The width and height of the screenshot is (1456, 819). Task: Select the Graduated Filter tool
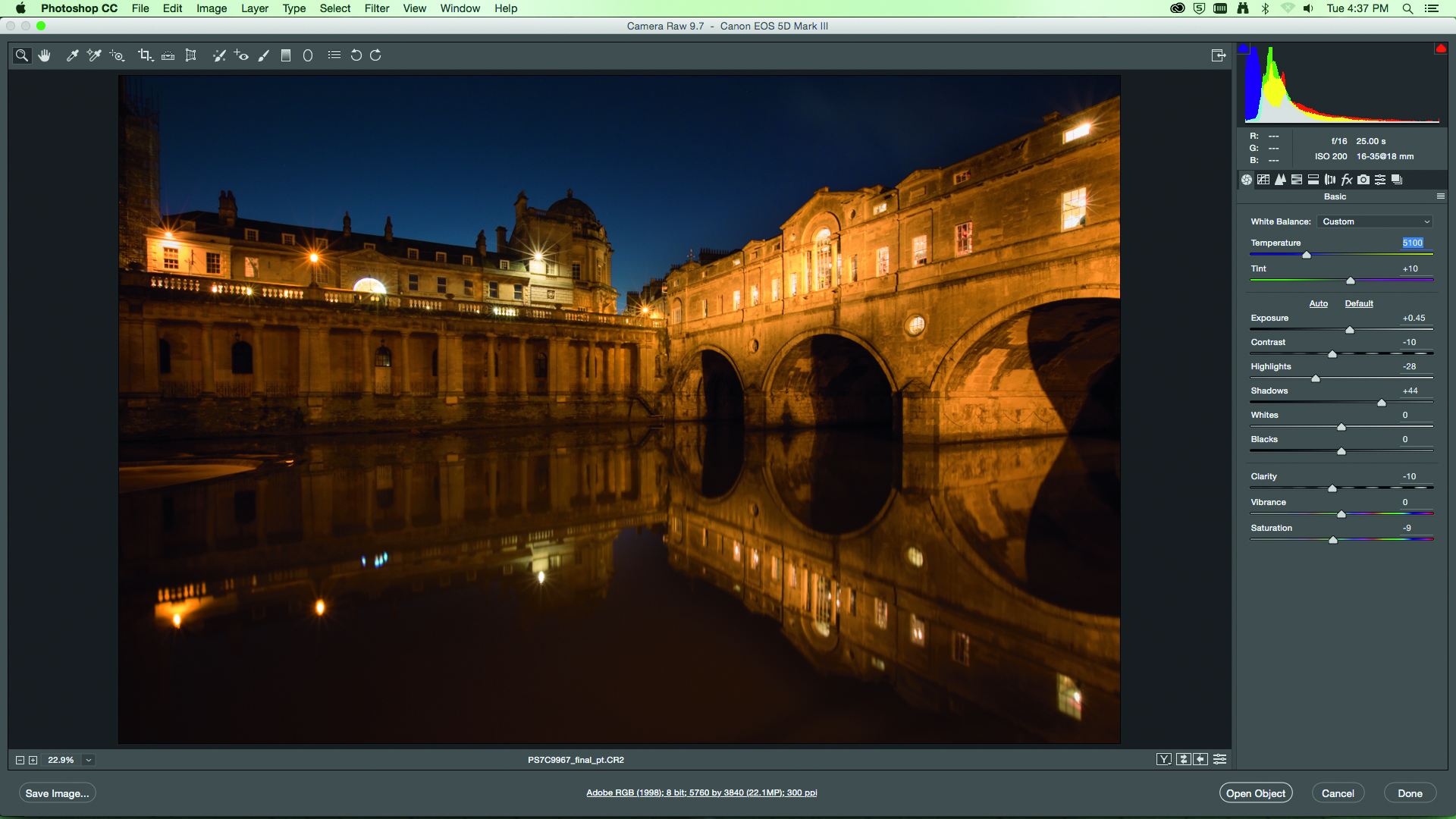click(x=286, y=55)
